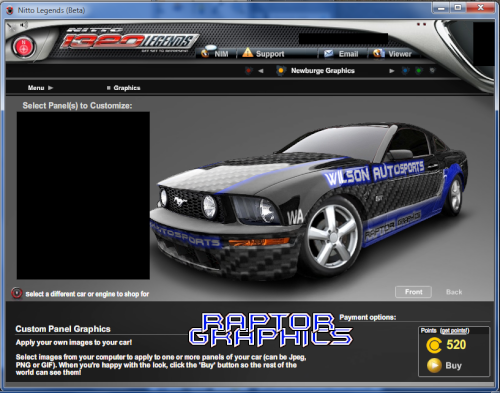
Task: Click the gray location dot icon
Action: point(432,71)
